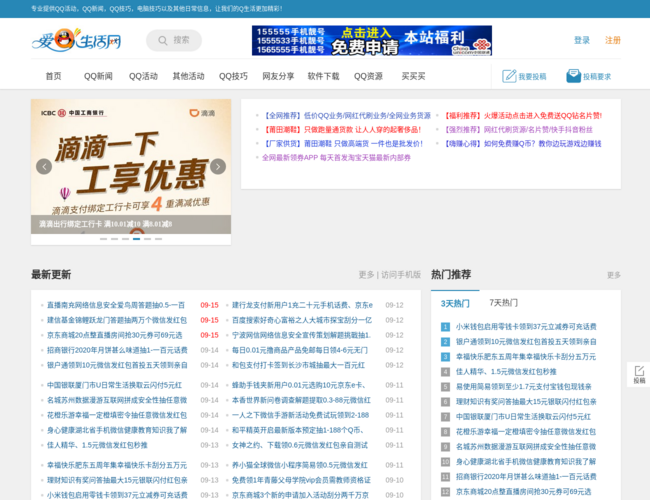Viewport: 650px width, 500px height.
Task: Open 直播南充网络信息安全 article
Action: click(116, 305)
